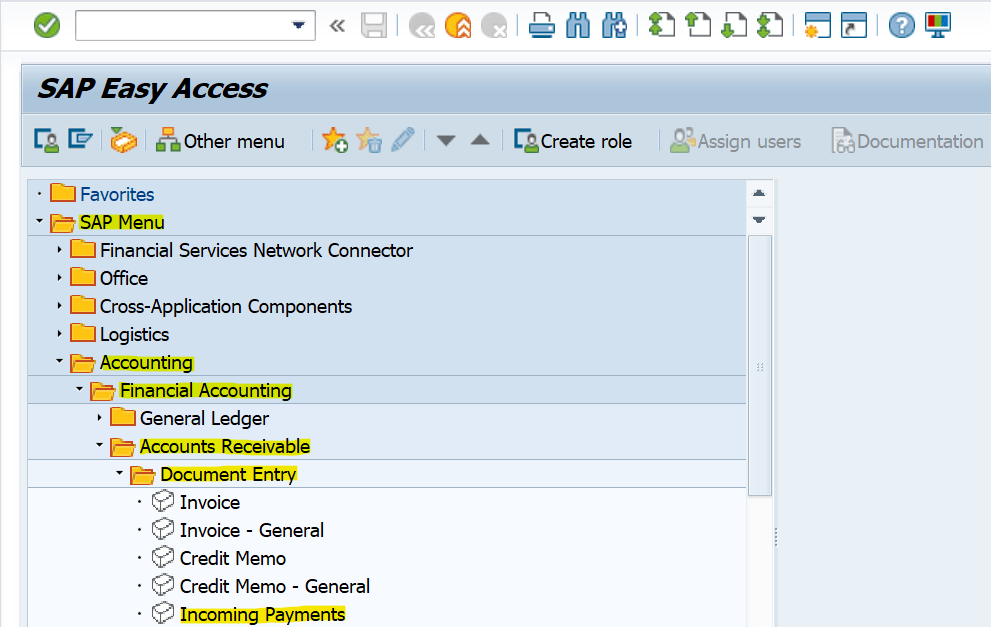The image size is (991, 627).
Task: Click the Delete Favorites star icon
Action: pos(369,140)
